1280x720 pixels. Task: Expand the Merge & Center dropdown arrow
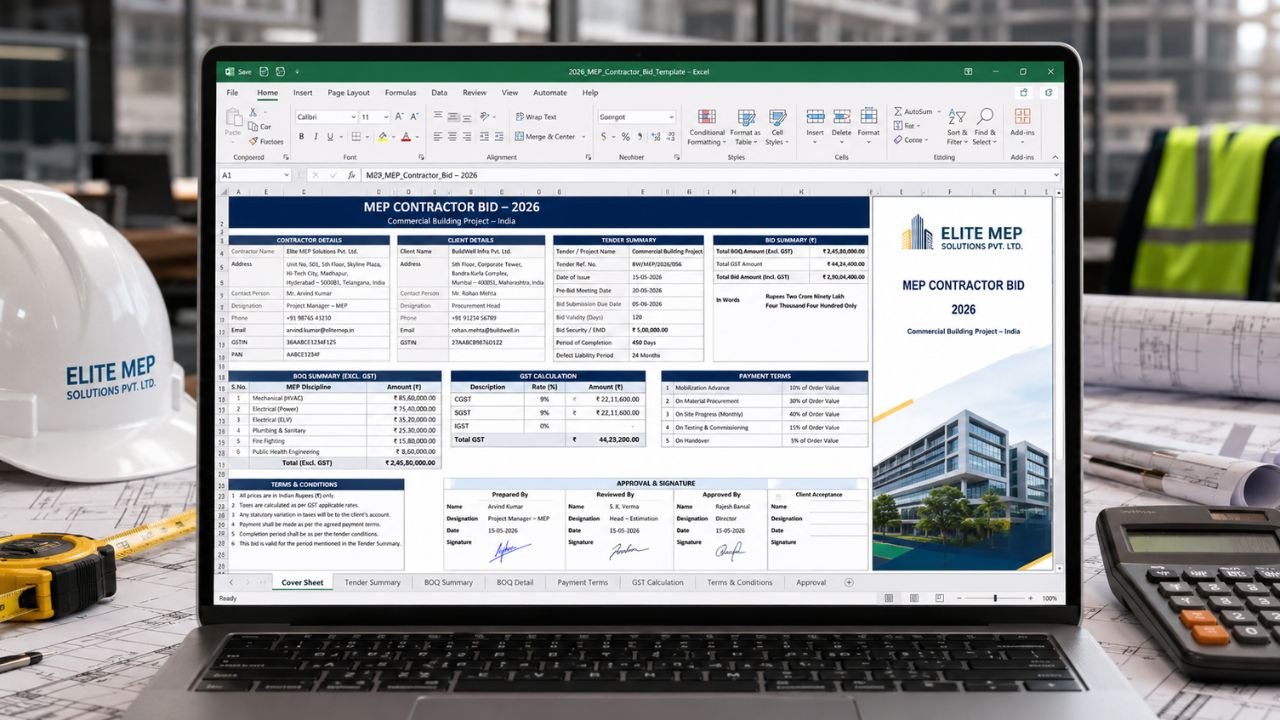coord(583,137)
